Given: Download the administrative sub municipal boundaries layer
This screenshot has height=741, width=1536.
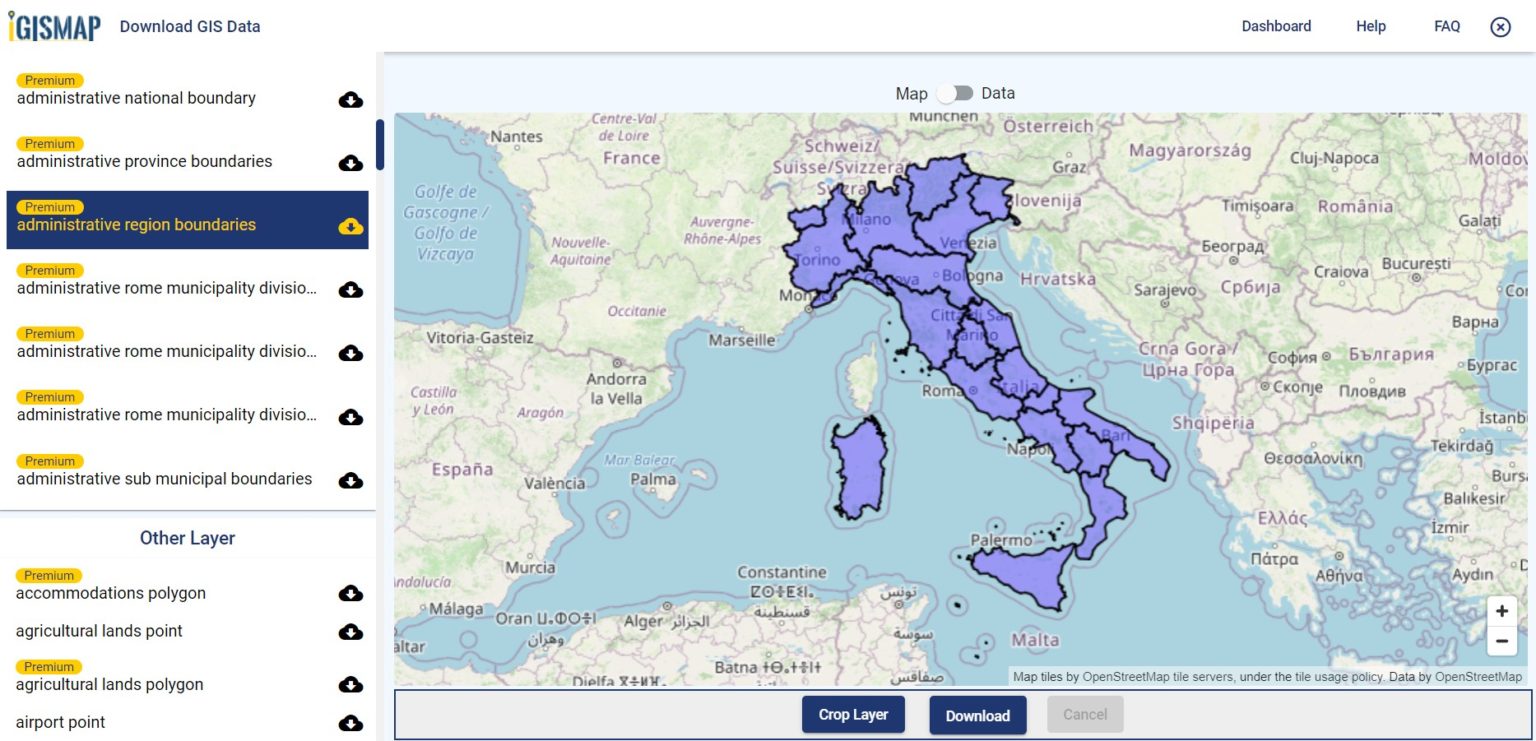Looking at the screenshot, I should pos(351,479).
